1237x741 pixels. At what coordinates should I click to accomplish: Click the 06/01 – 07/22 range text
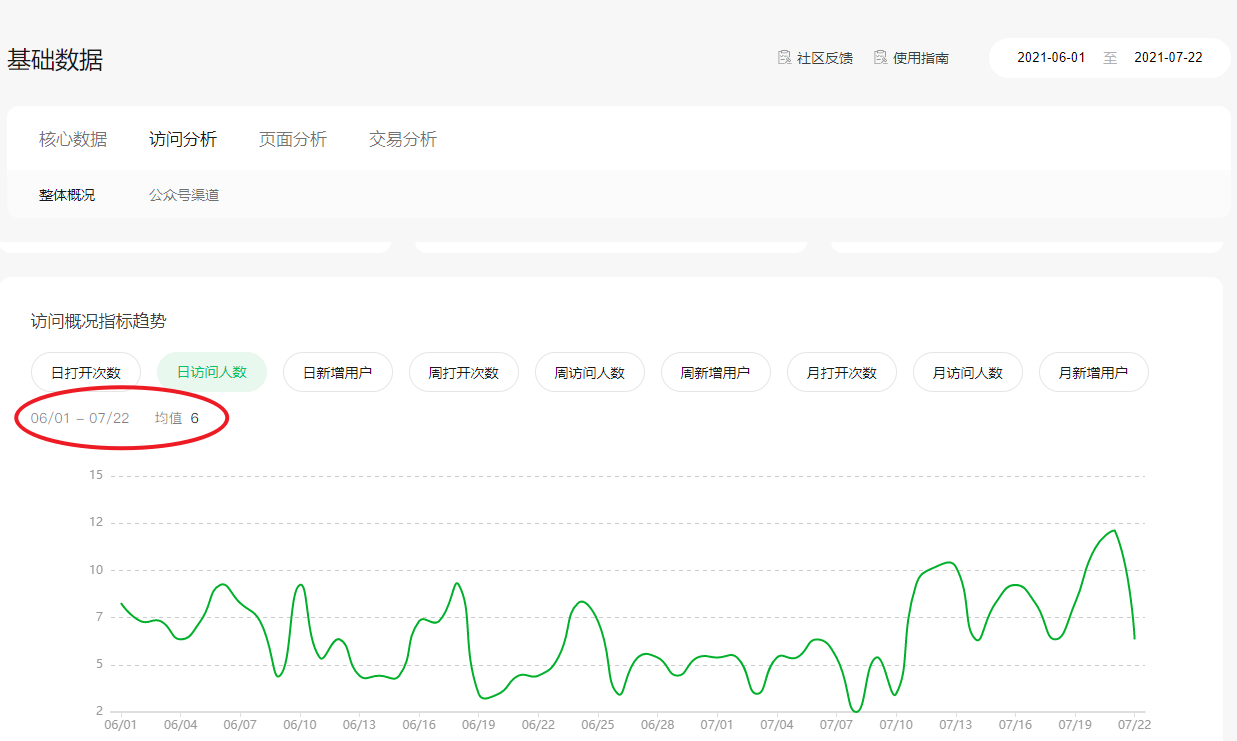[80, 418]
